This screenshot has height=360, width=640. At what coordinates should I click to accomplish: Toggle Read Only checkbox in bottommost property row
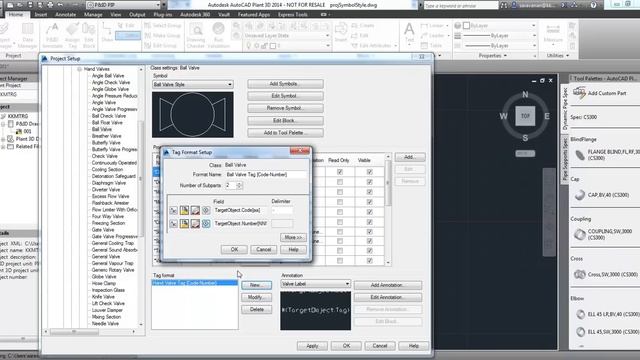340,260
